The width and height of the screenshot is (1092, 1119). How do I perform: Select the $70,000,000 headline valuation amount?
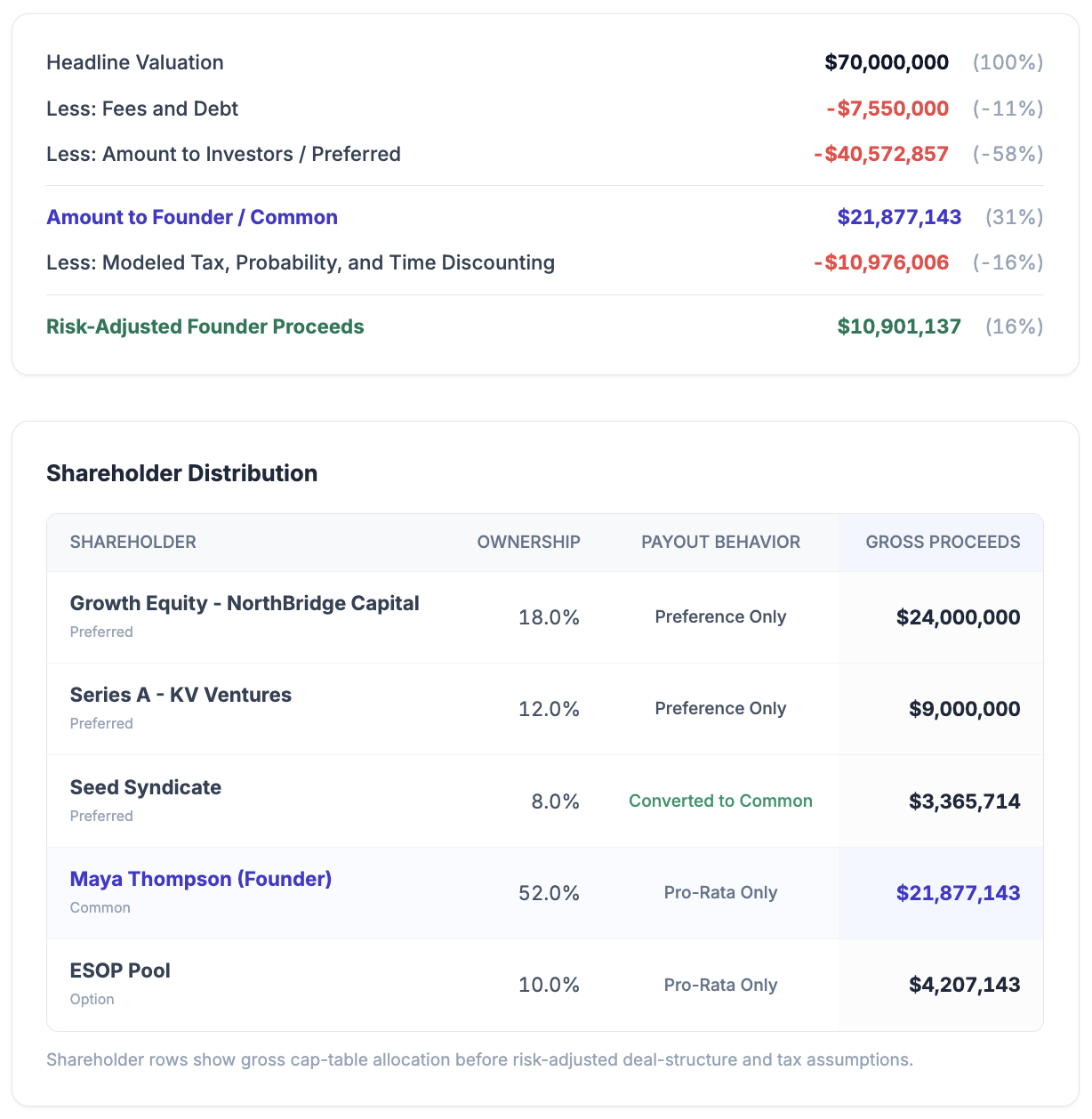[x=887, y=62]
